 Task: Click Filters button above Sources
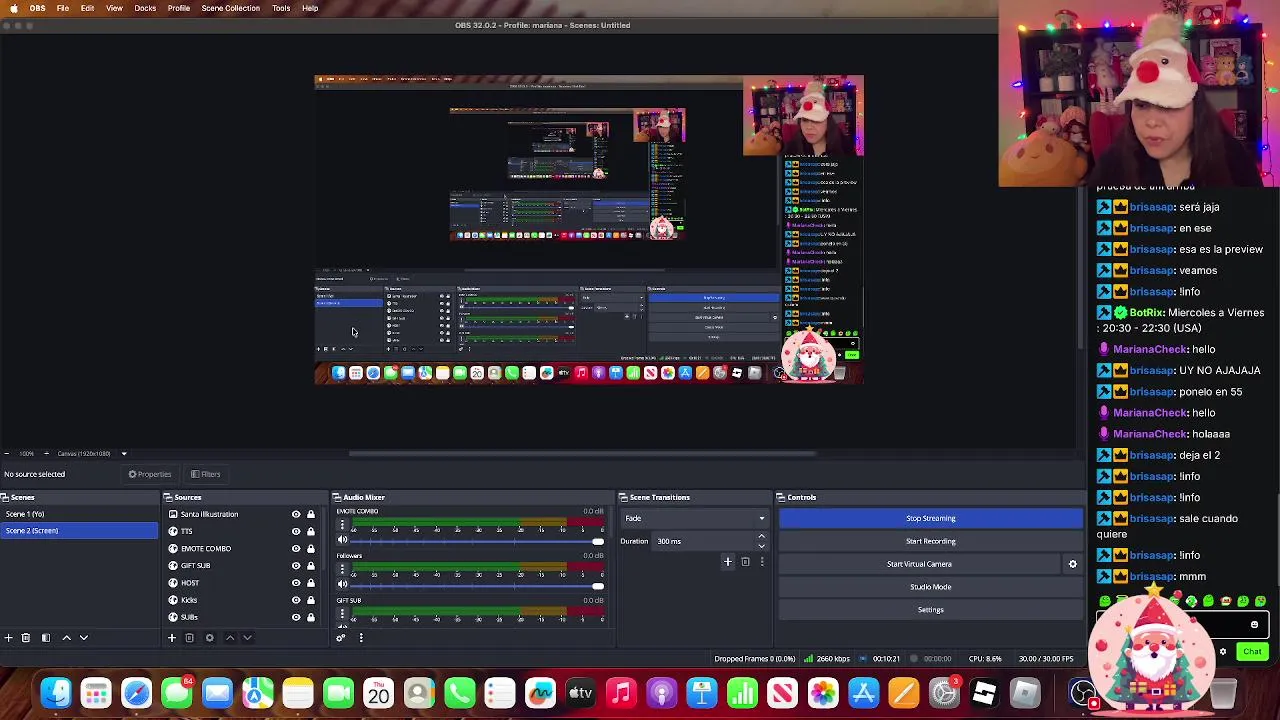point(206,474)
